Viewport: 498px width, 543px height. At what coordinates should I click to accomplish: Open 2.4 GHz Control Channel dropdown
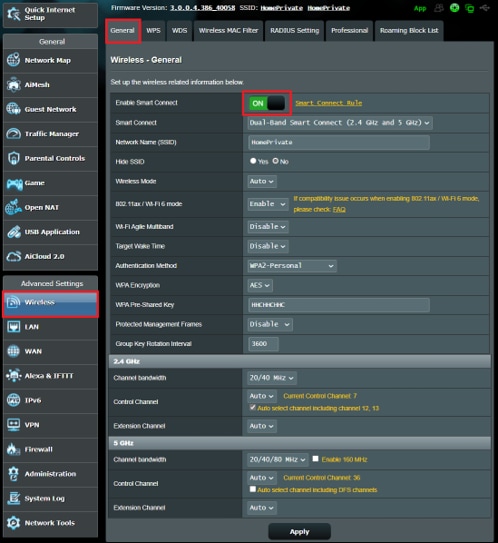(262, 396)
